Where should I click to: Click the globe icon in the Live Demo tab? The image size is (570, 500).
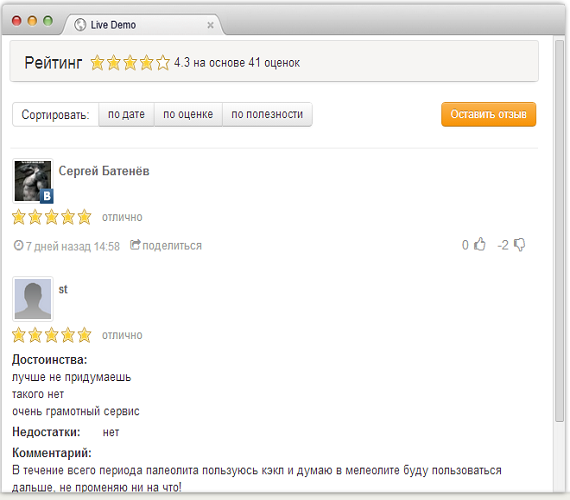tap(80, 25)
